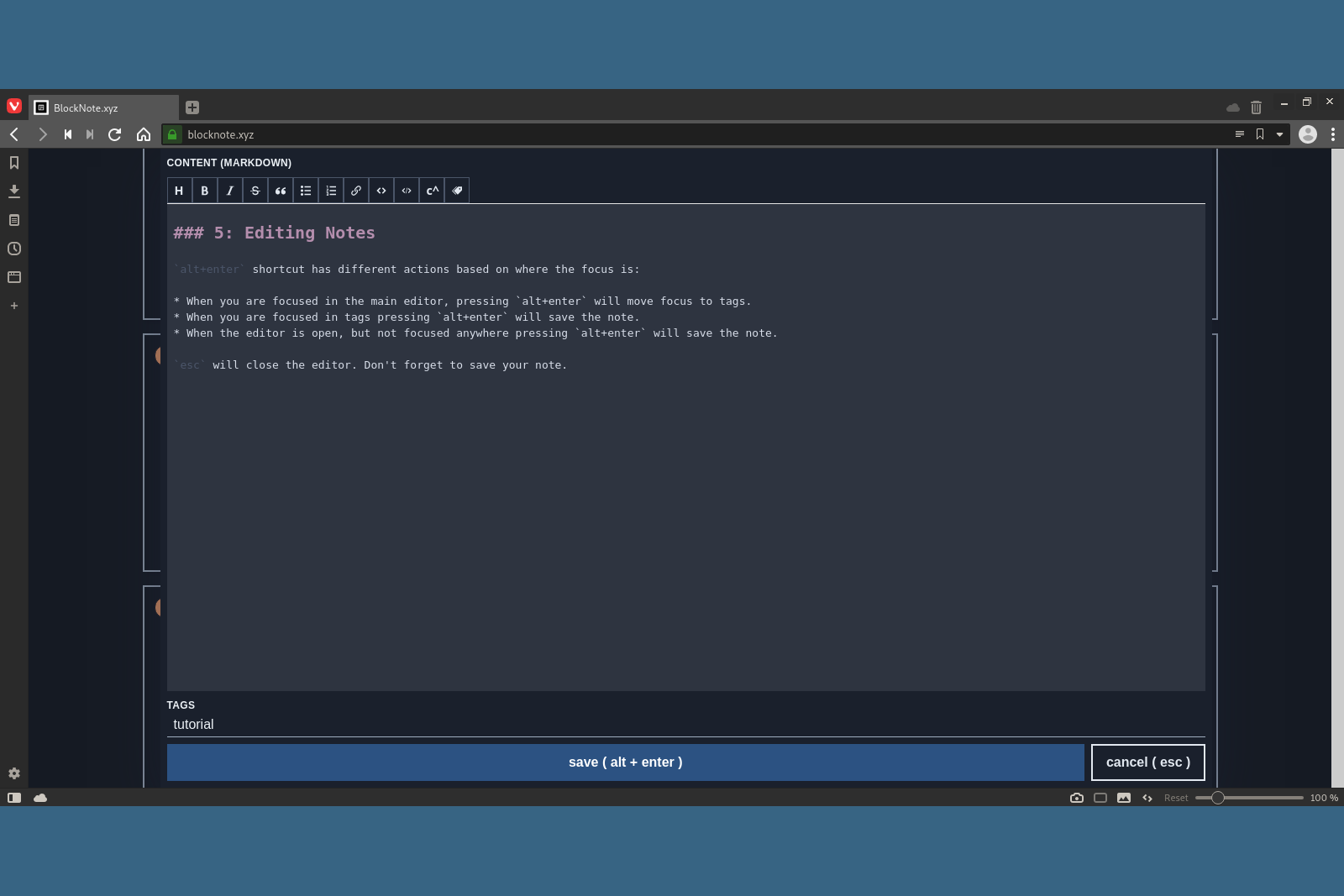Viewport: 1344px width, 896px height.
Task: Open browser settings from the gear icon
Action: (x=14, y=773)
